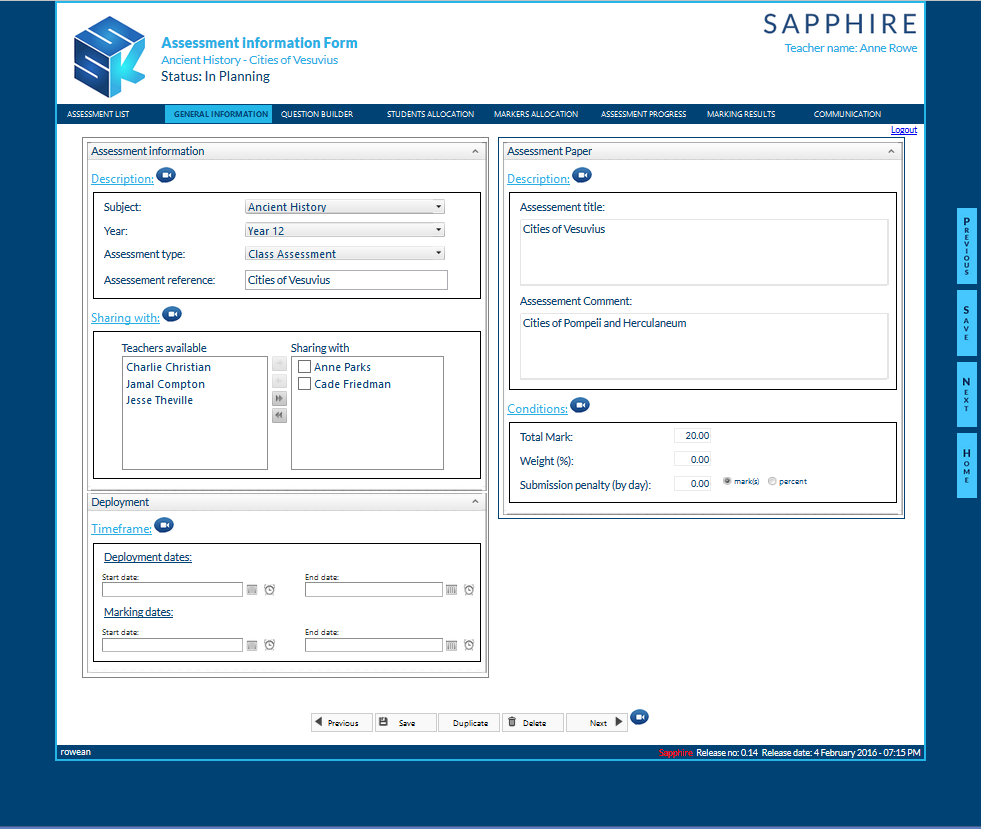This screenshot has width=981, height=829.
Task: Click the Assessement reference input field
Action: point(346,280)
